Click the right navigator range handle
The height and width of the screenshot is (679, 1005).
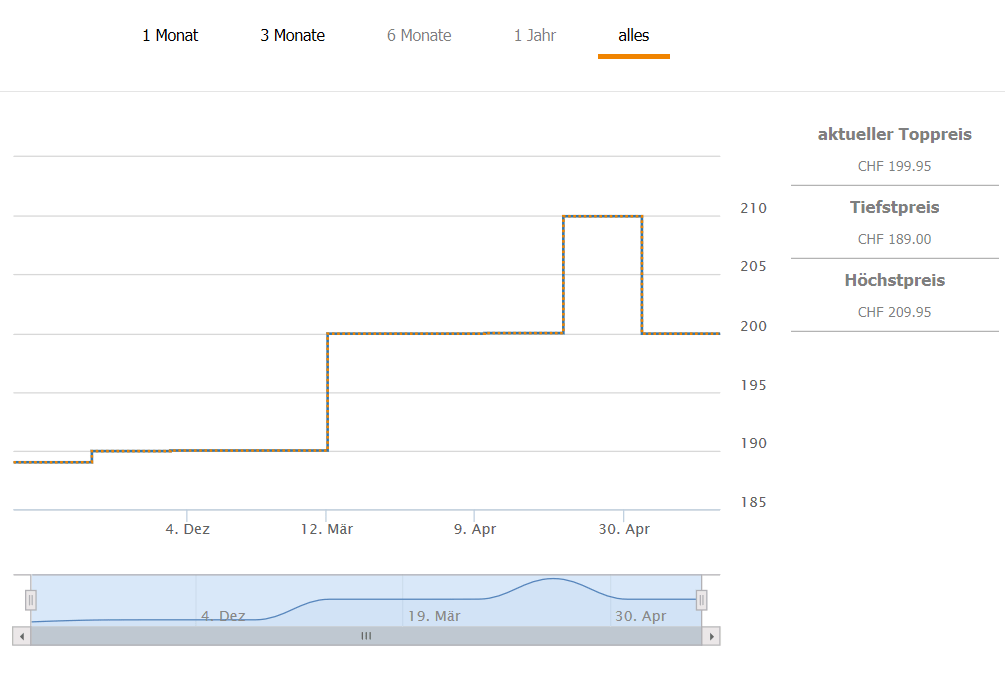pos(702,599)
